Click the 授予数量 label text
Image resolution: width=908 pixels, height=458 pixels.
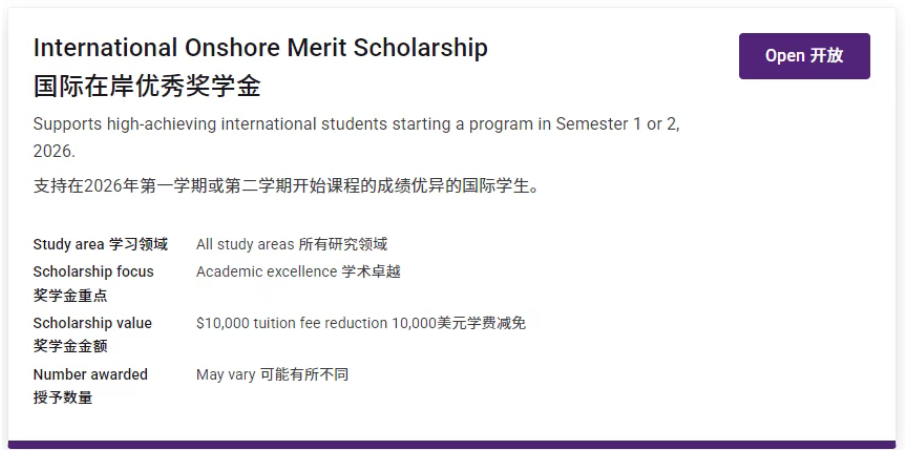62,397
